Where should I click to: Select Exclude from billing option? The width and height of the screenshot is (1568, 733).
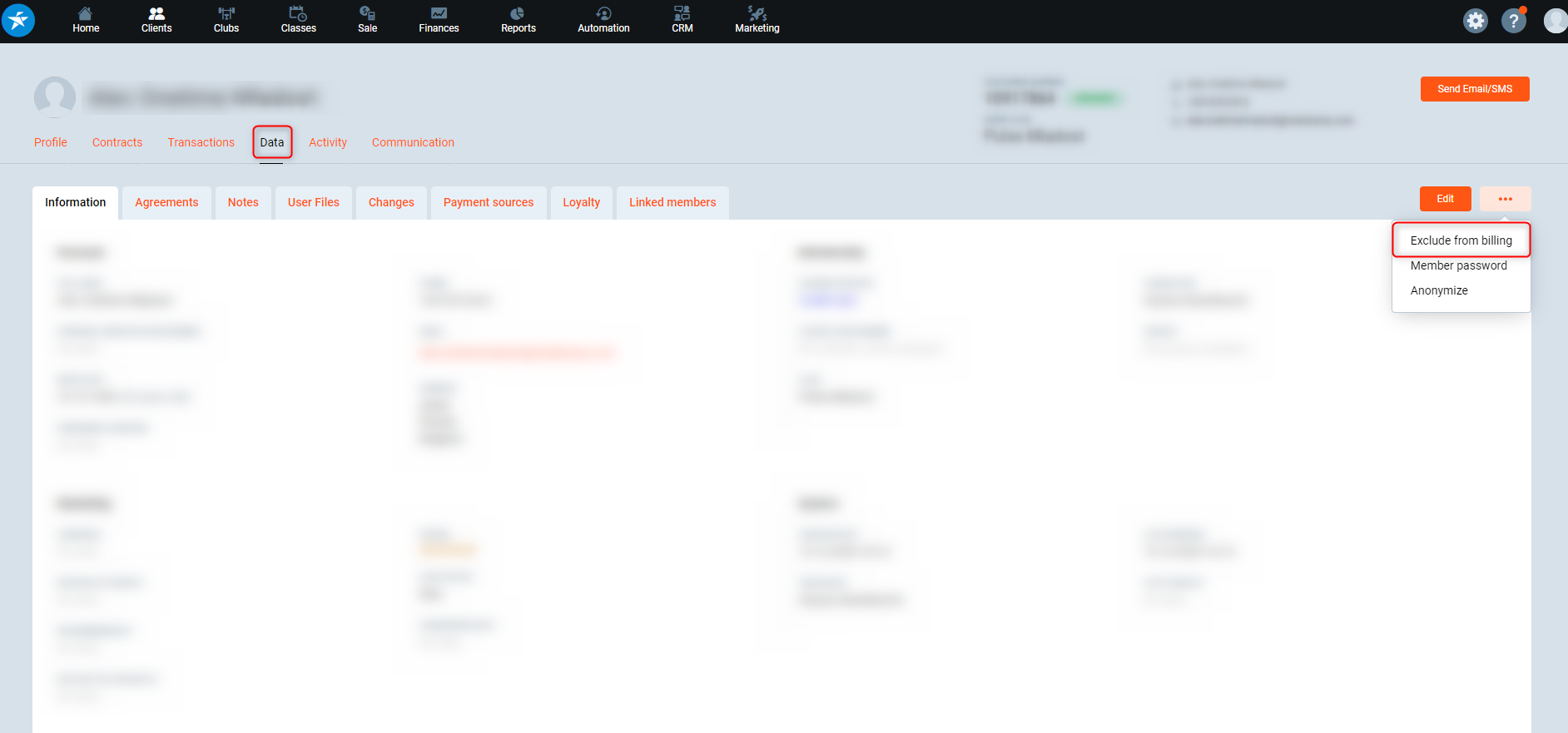click(x=1461, y=240)
